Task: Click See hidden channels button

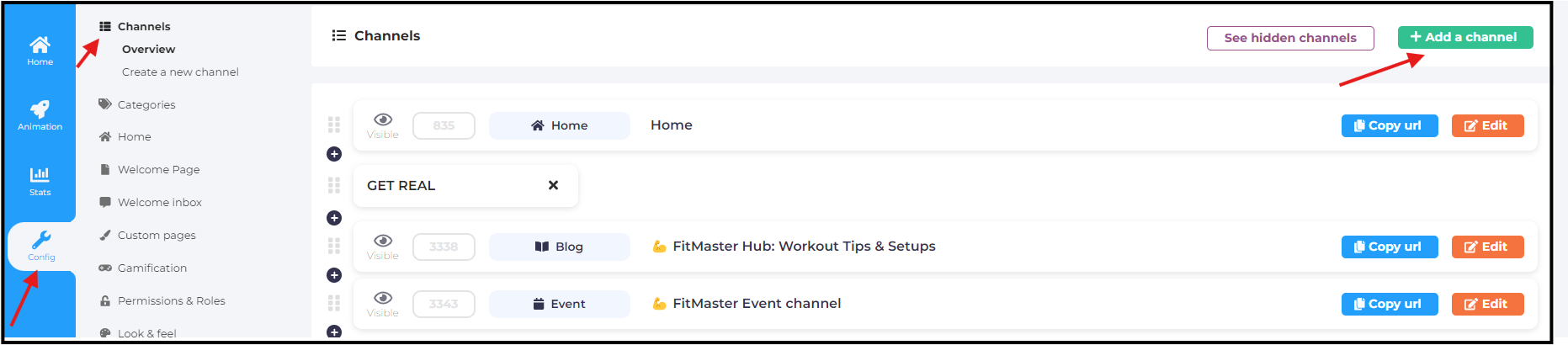Action: [1289, 38]
